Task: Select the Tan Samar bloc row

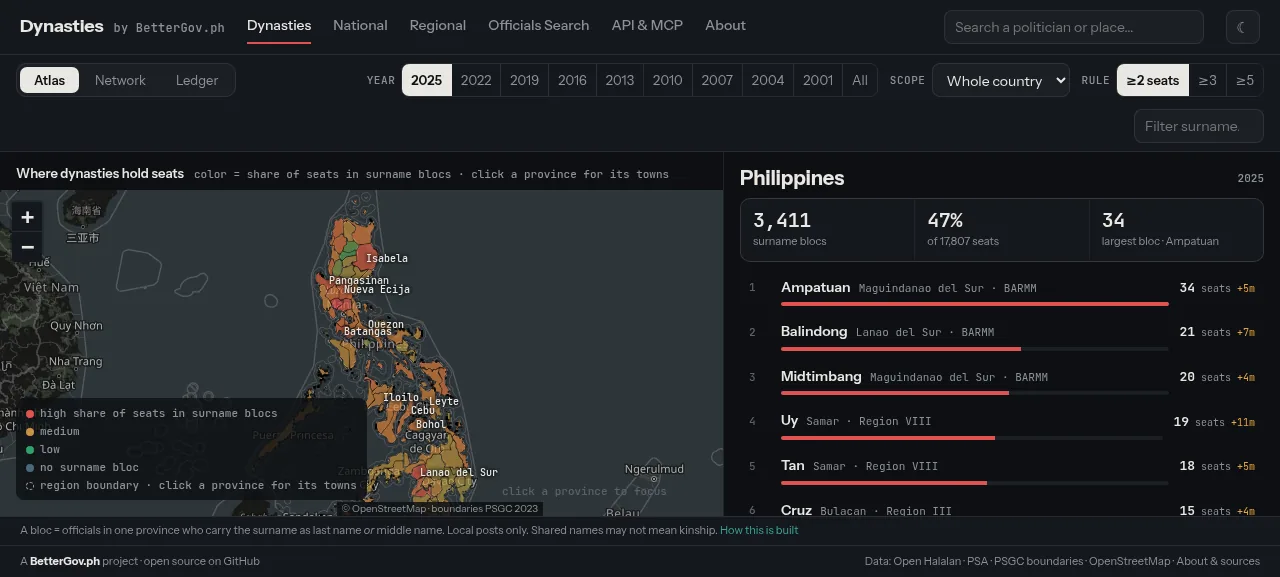Action: pyautogui.click(x=1002, y=473)
